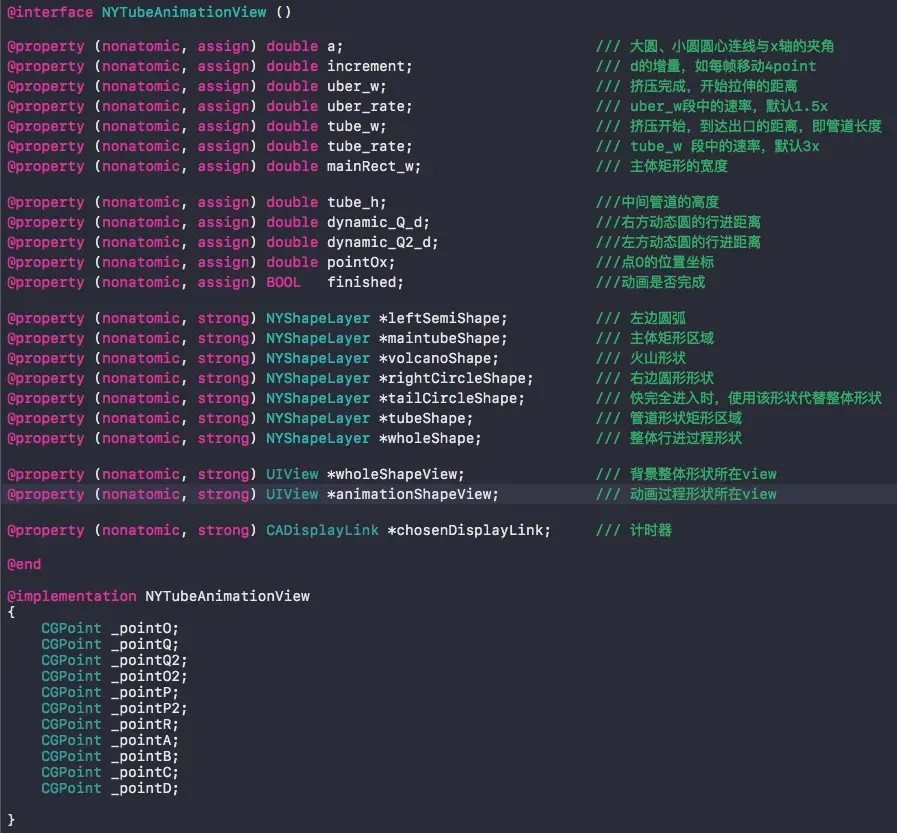
Task: Click the comment '火山形状'
Action: click(658, 358)
